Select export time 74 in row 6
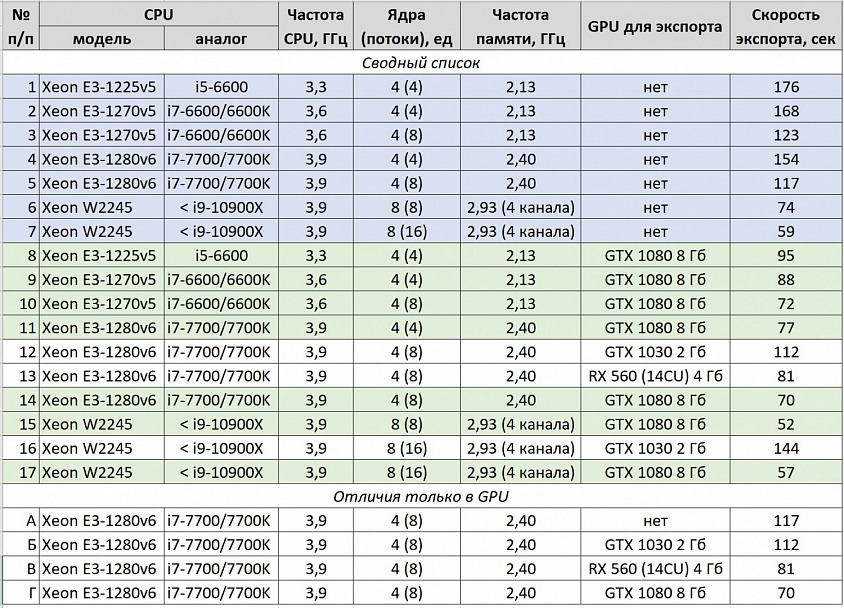Image resolution: width=844 pixels, height=608 pixels. click(x=786, y=208)
